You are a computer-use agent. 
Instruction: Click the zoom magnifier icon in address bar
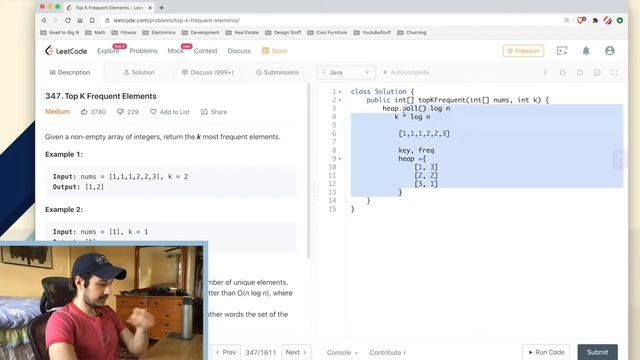point(567,20)
